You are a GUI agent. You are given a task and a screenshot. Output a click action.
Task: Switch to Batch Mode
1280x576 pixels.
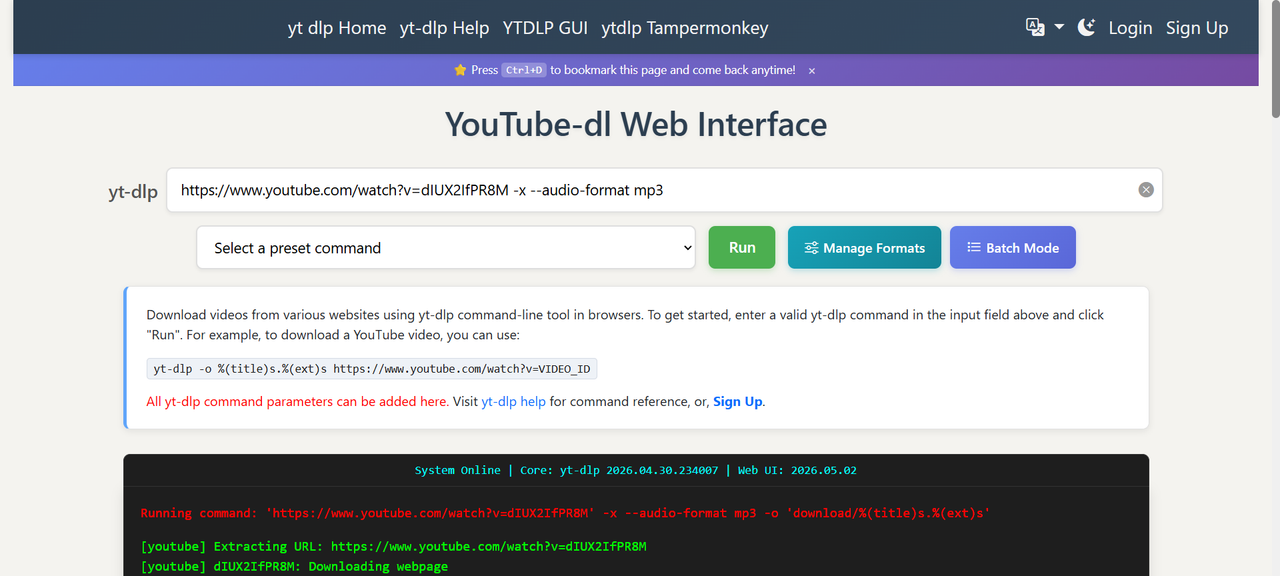click(1012, 248)
